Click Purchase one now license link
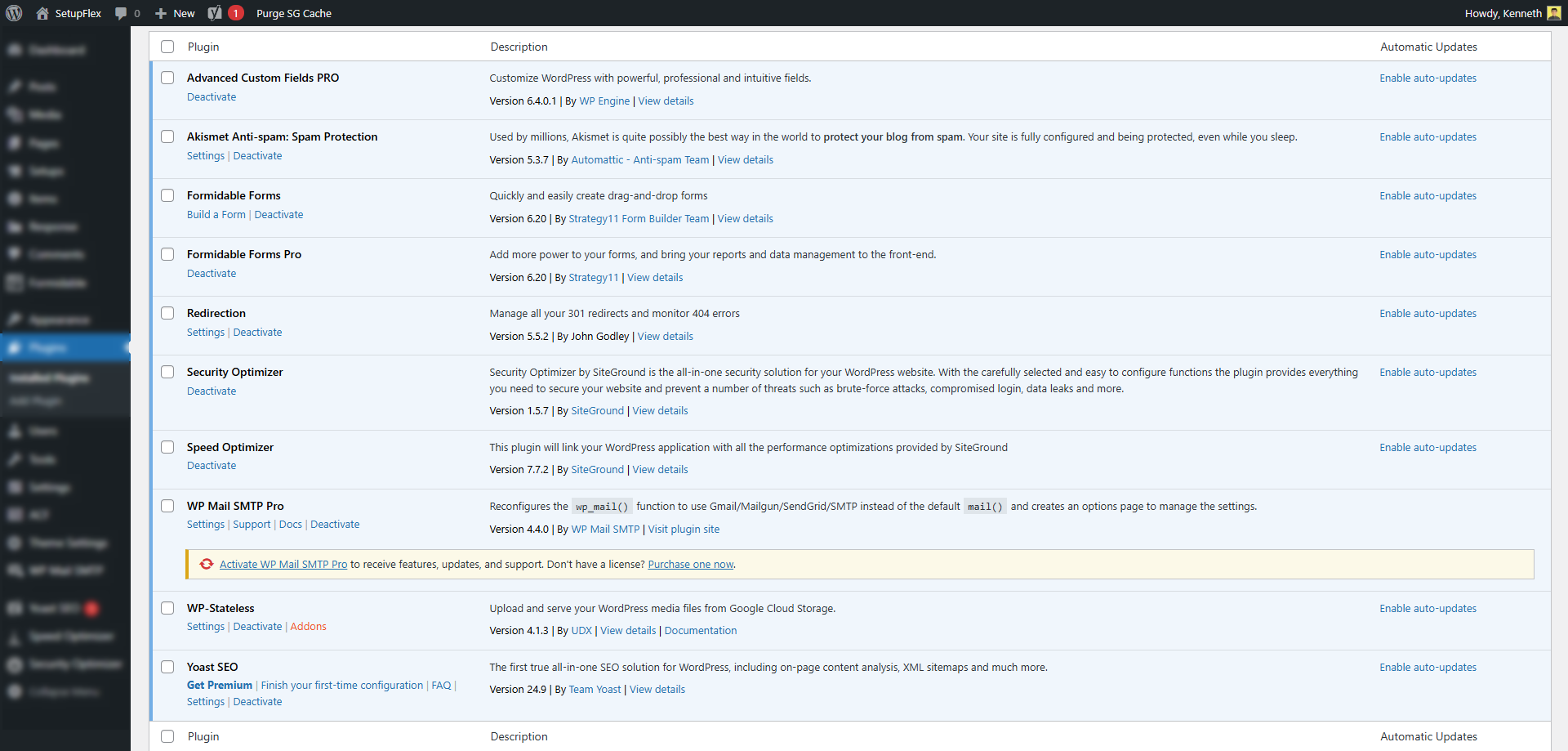This screenshot has height=751, width=1568. tap(690, 565)
